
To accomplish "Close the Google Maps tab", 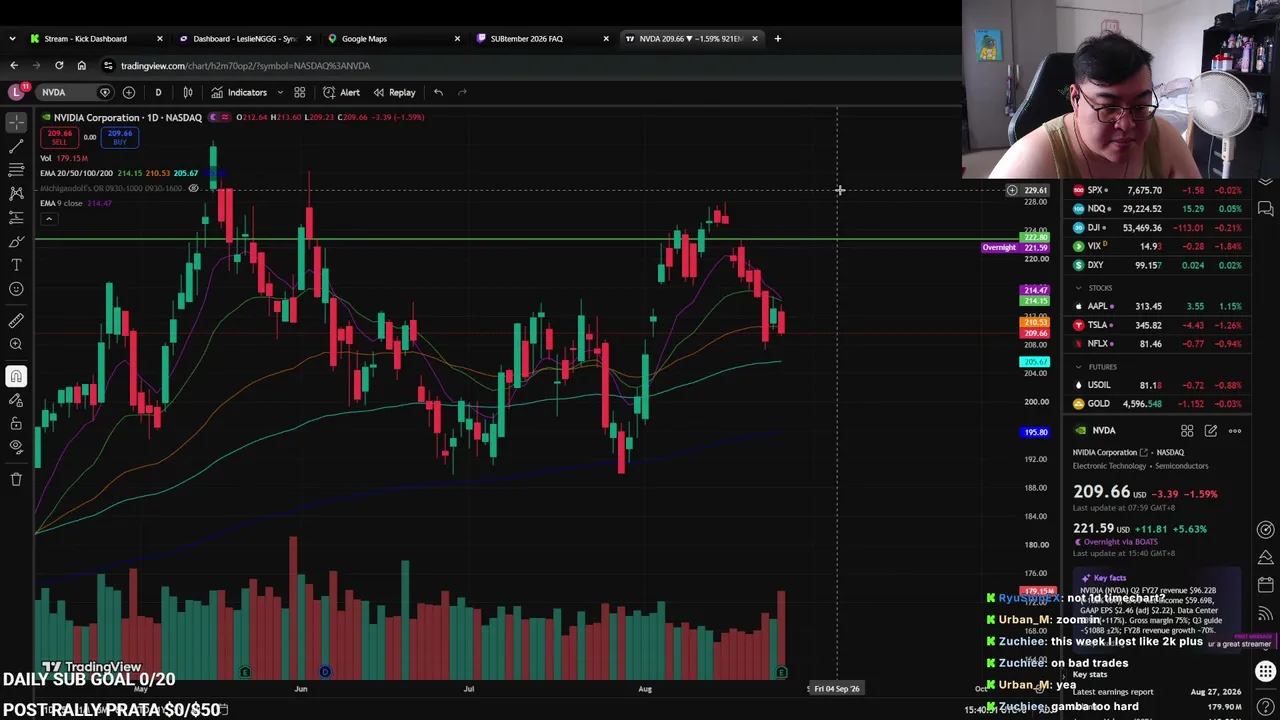I will [457, 38].
